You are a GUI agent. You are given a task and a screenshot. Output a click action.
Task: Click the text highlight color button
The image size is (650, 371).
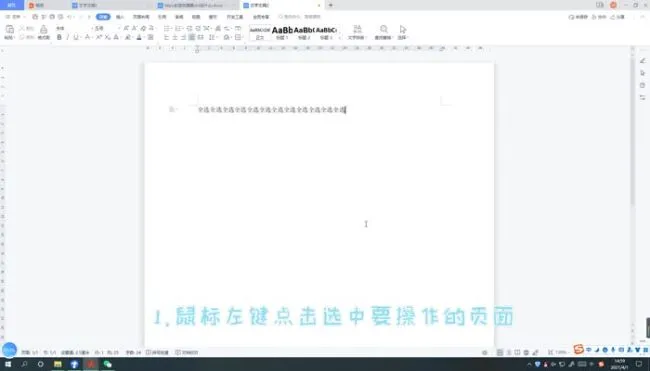pyautogui.click(x=128, y=37)
